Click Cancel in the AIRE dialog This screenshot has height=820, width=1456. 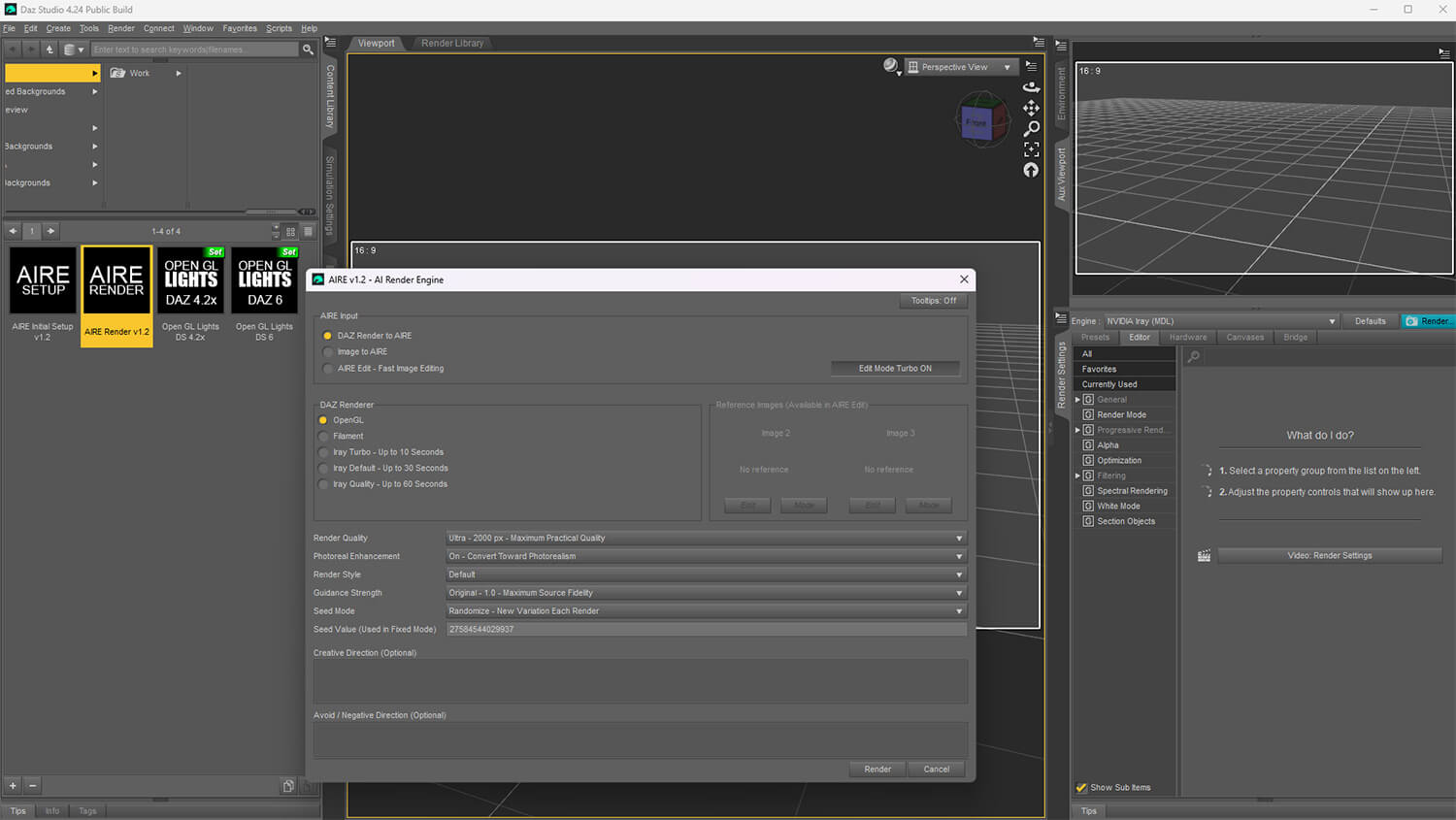point(937,770)
